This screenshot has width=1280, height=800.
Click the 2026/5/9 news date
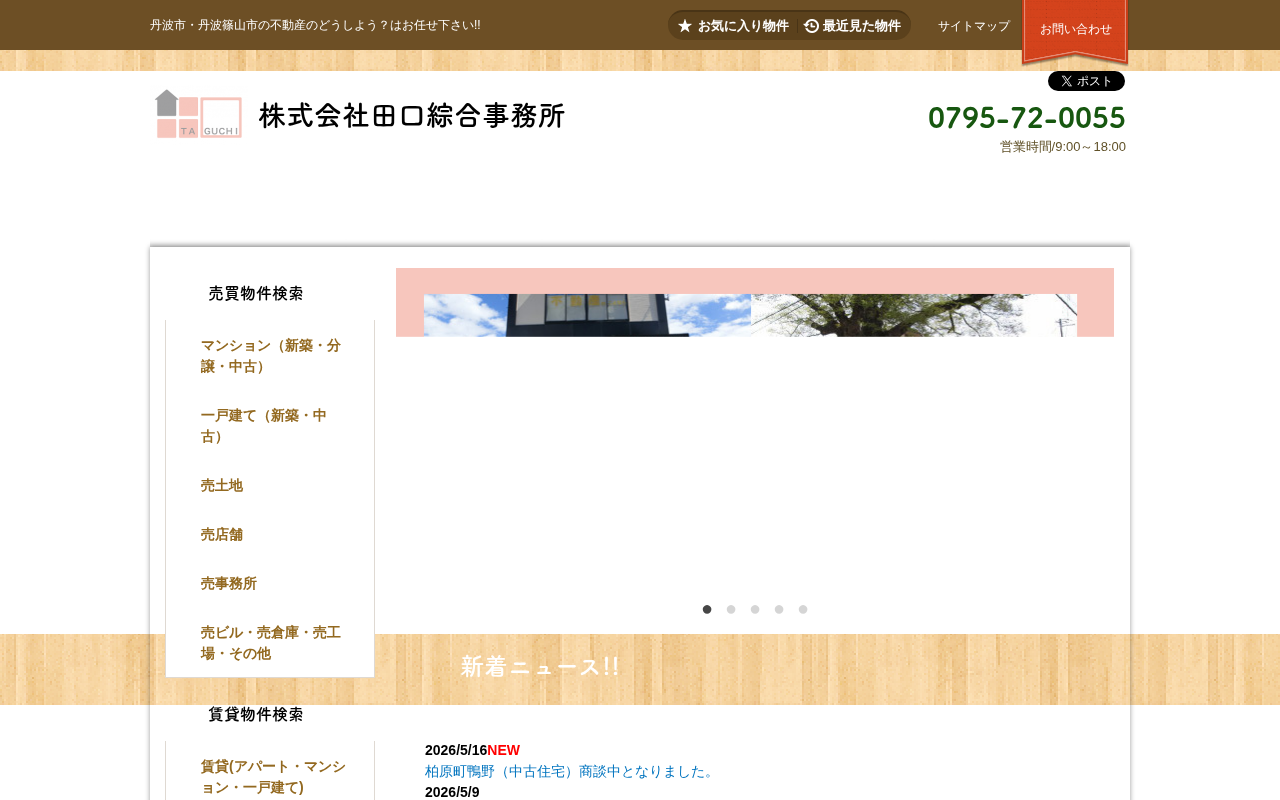(452, 792)
